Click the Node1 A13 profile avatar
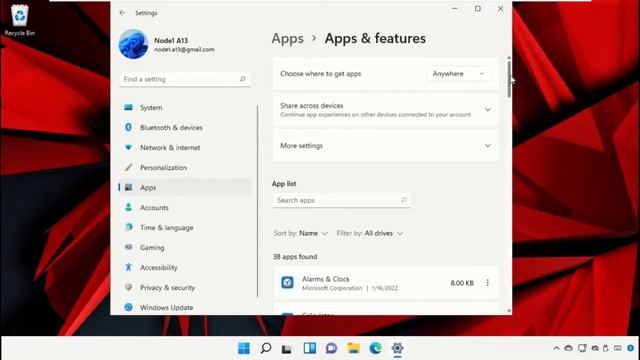Image resolution: width=640 pixels, height=360 pixels. 133,44
